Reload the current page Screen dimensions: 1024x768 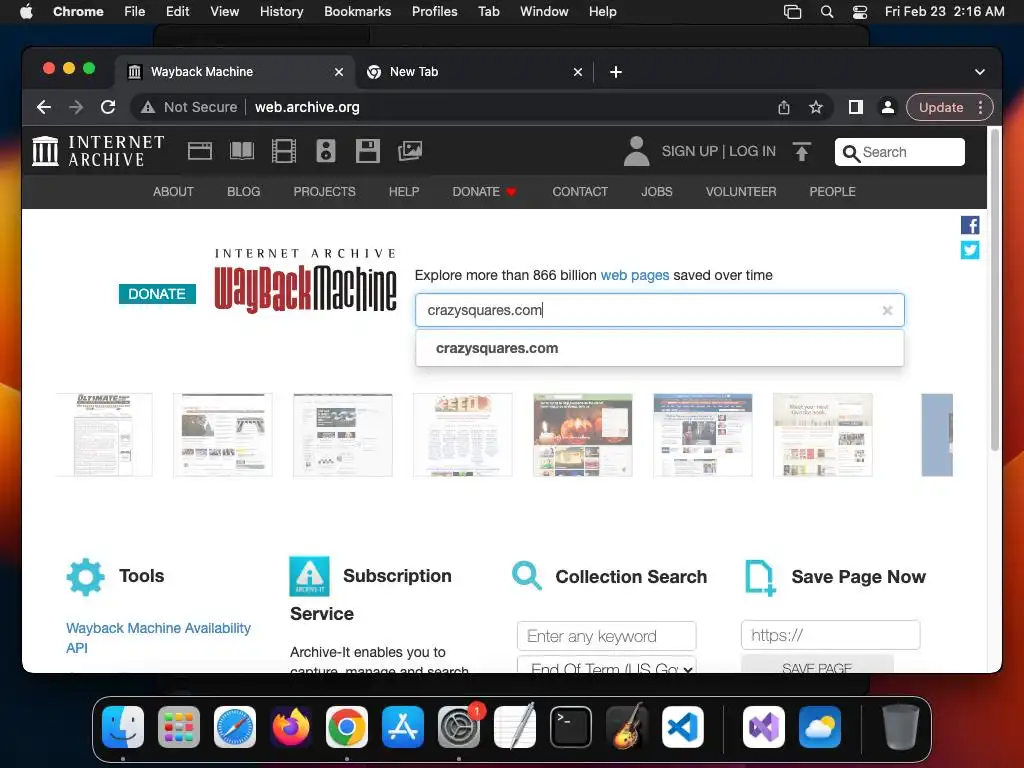click(108, 107)
